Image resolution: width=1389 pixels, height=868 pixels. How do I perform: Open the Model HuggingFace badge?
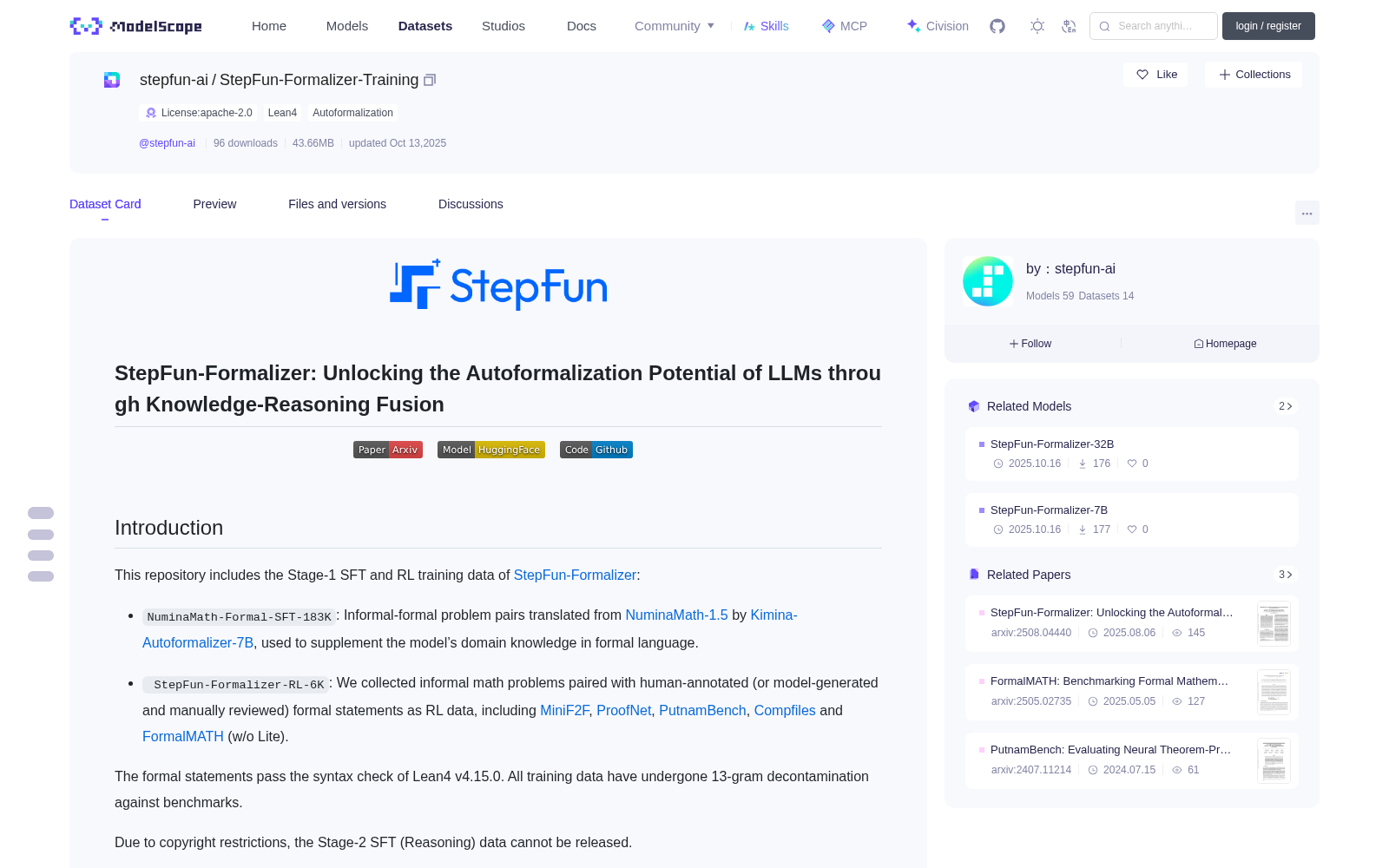[x=491, y=450]
